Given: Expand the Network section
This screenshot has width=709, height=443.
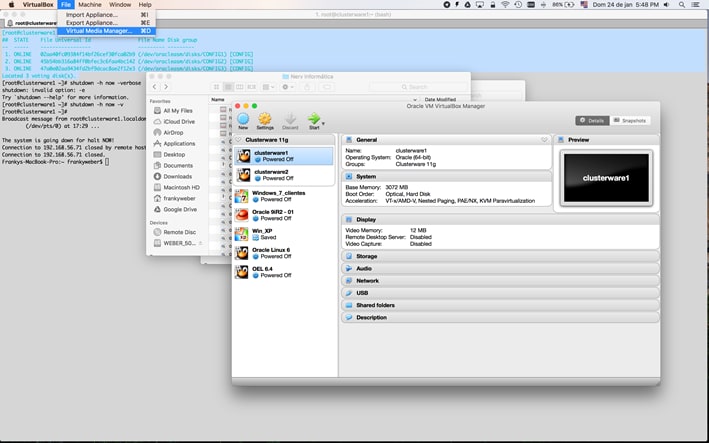Looking at the screenshot, I should pyautogui.click(x=367, y=280).
